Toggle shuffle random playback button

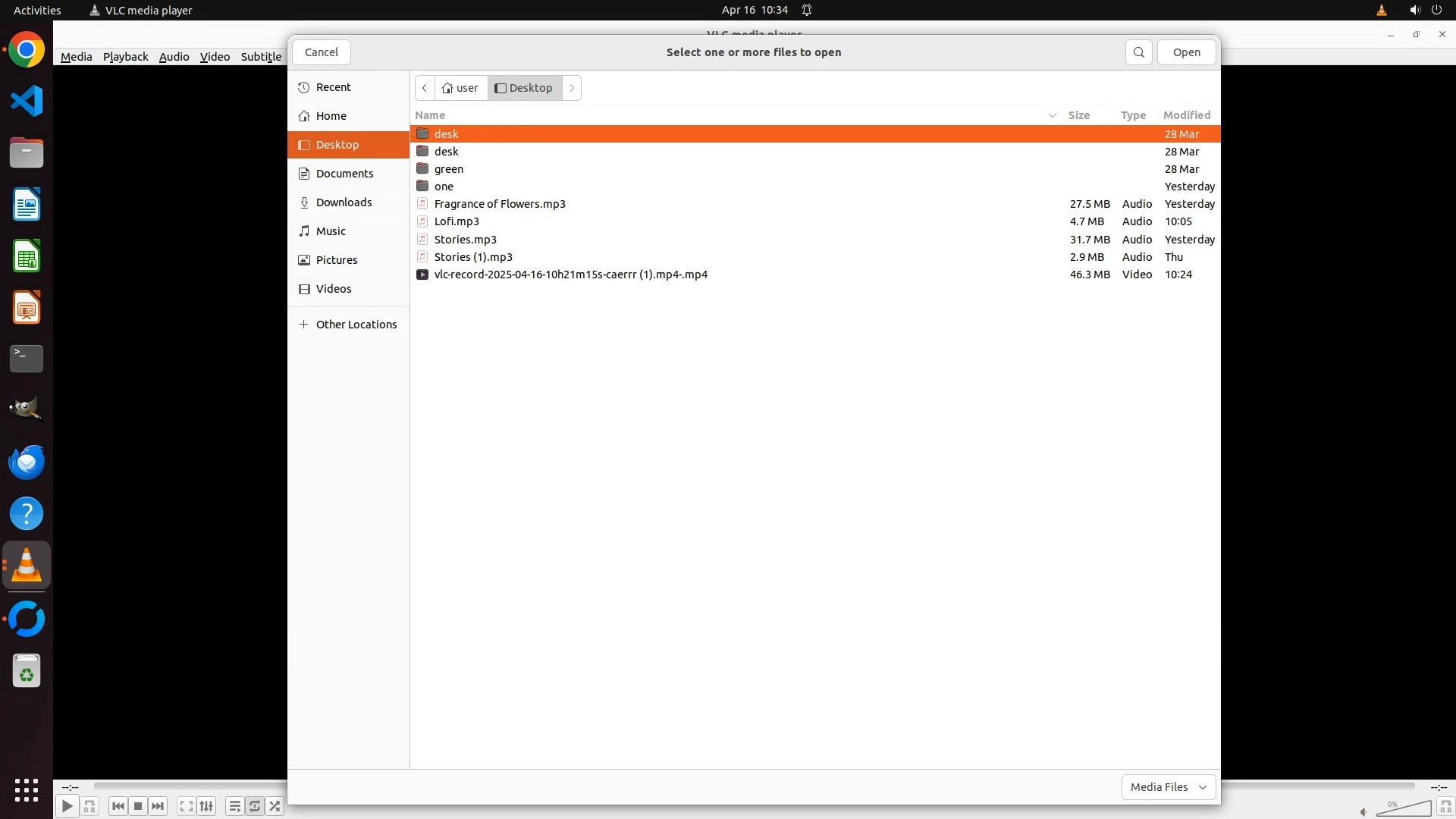(x=275, y=806)
